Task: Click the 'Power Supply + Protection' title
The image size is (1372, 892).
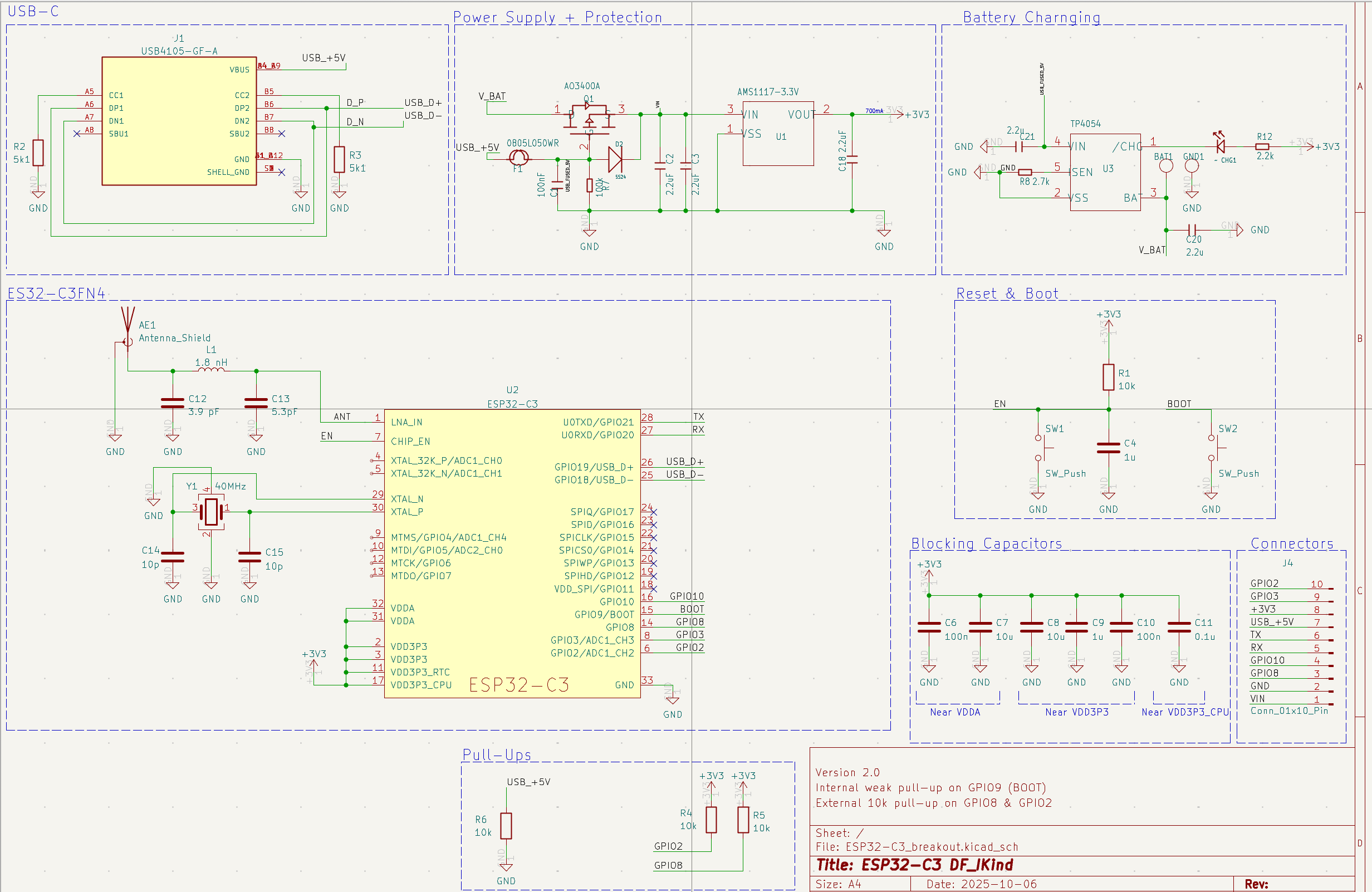Action: [x=557, y=17]
